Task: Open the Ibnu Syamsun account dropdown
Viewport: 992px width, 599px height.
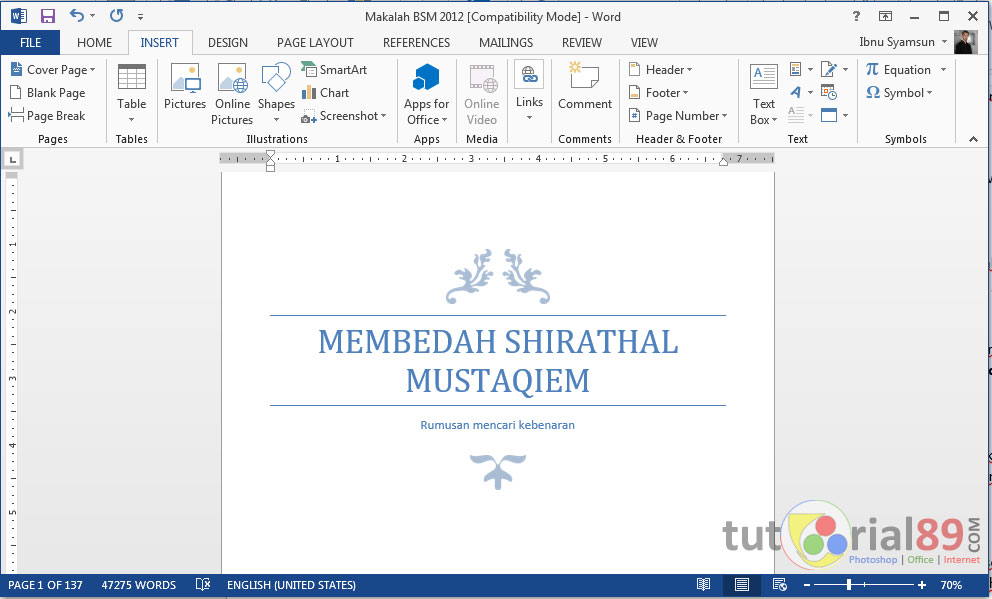Action: 945,42
